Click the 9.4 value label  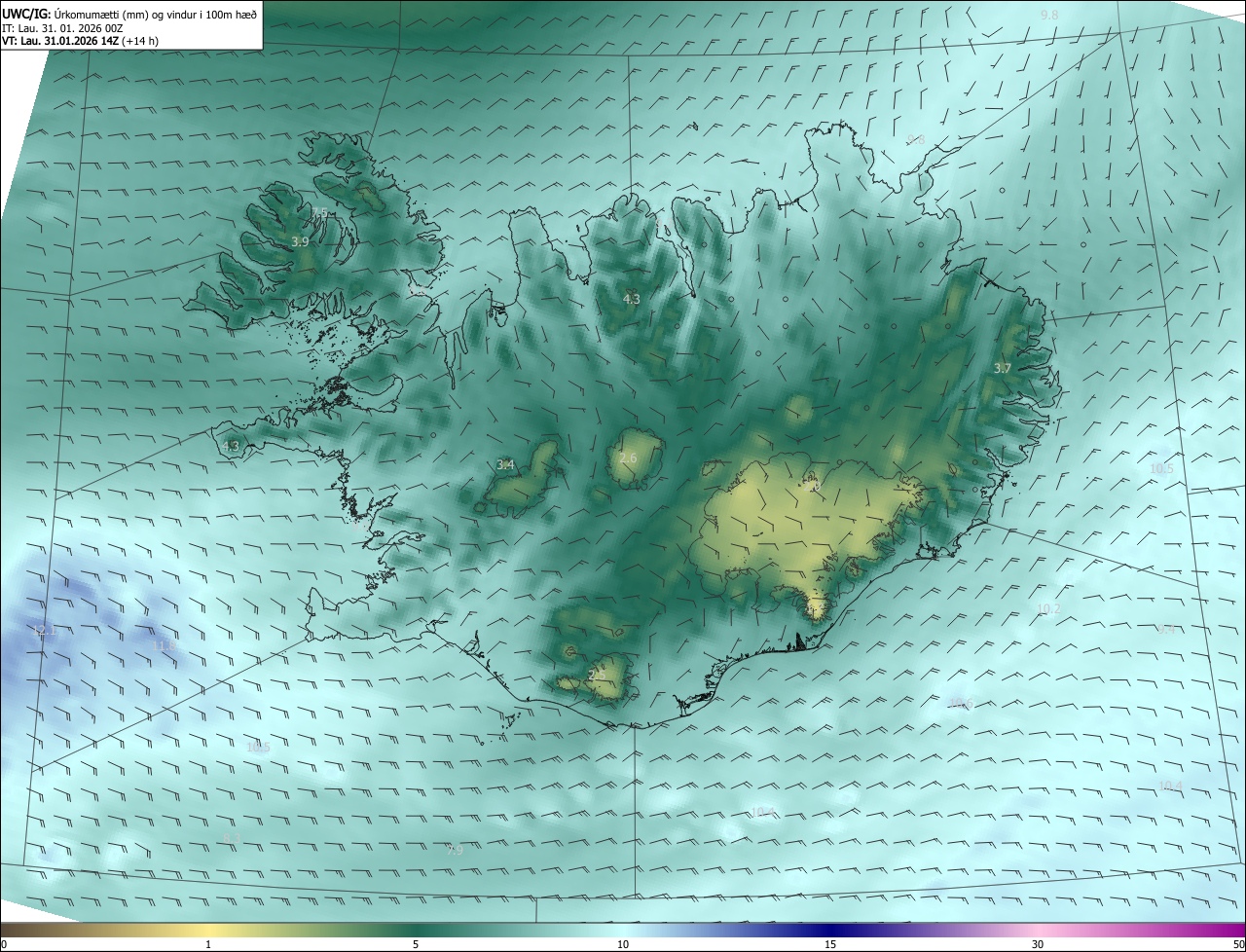[1165, 630]
